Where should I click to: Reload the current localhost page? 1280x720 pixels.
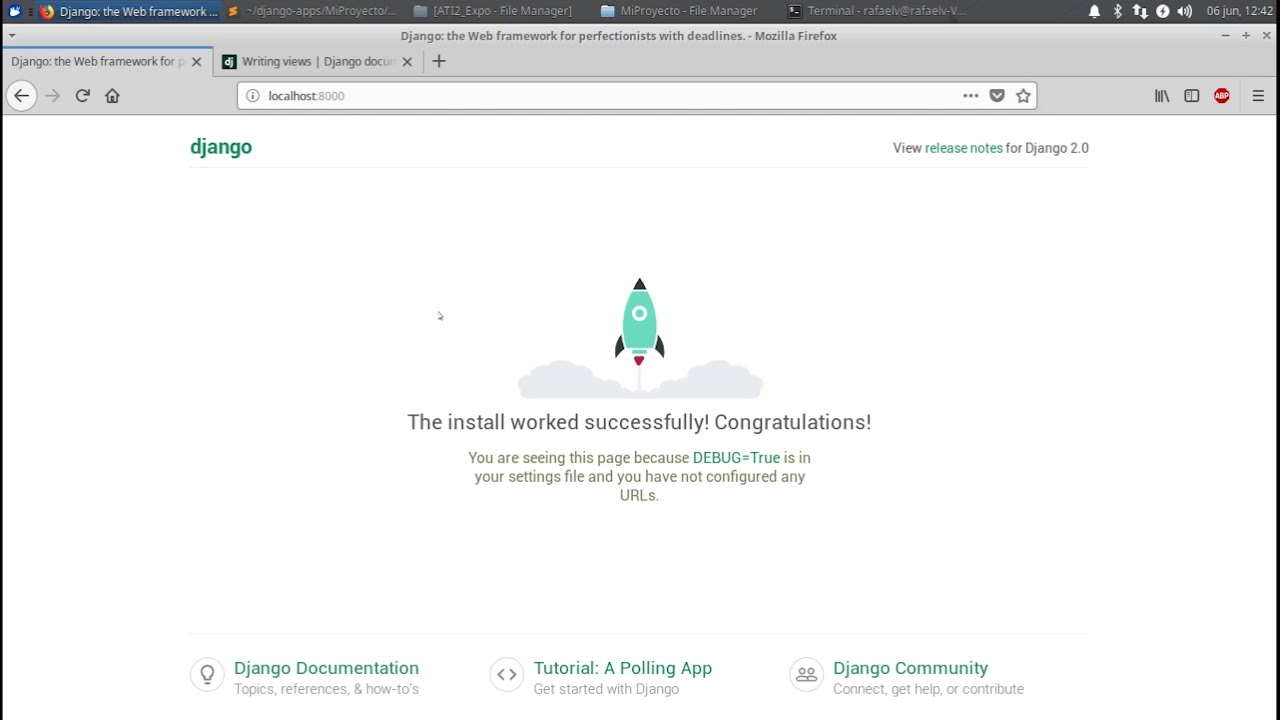[x=83, y=96]
